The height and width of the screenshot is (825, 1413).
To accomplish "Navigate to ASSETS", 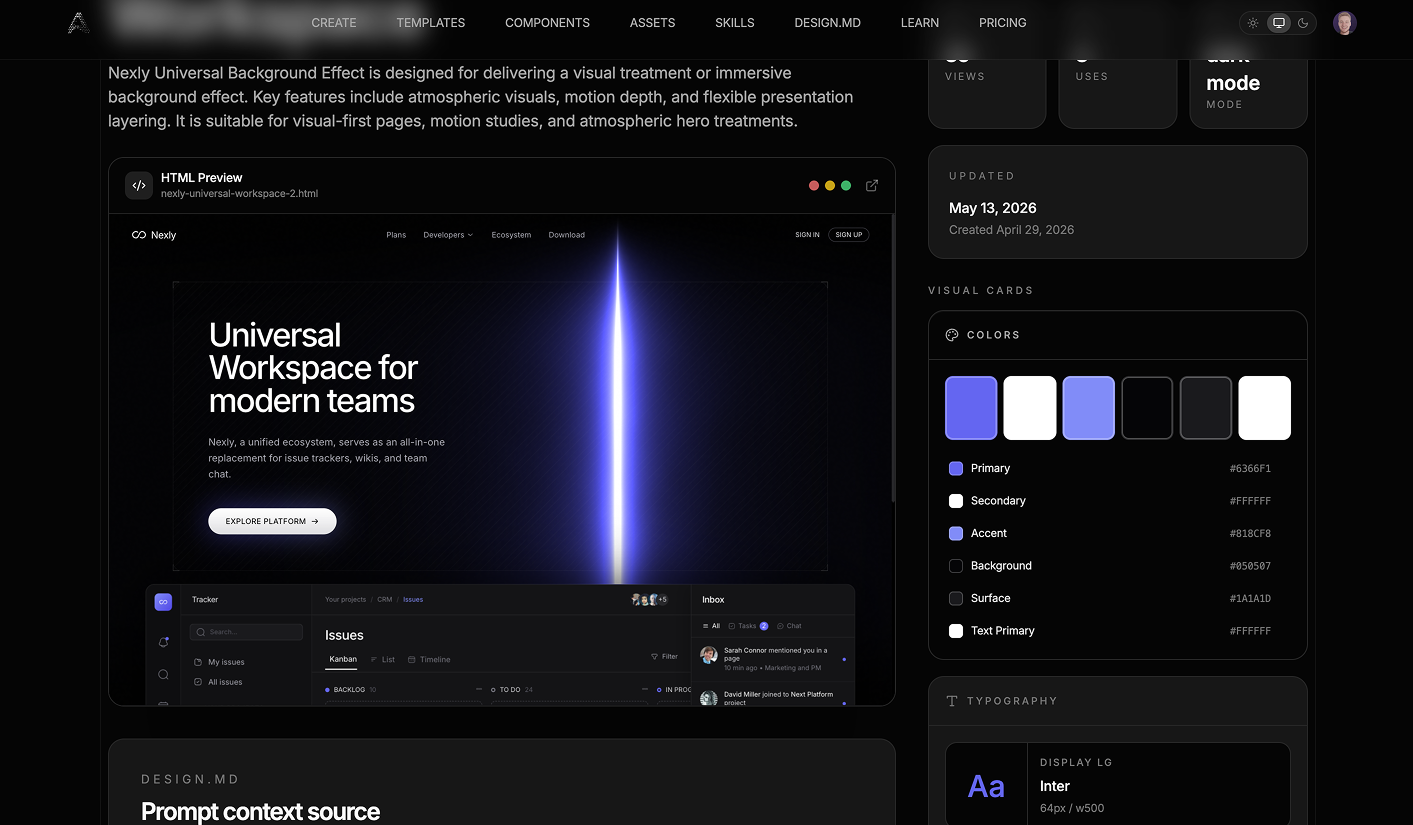I will tap(652, 23).
